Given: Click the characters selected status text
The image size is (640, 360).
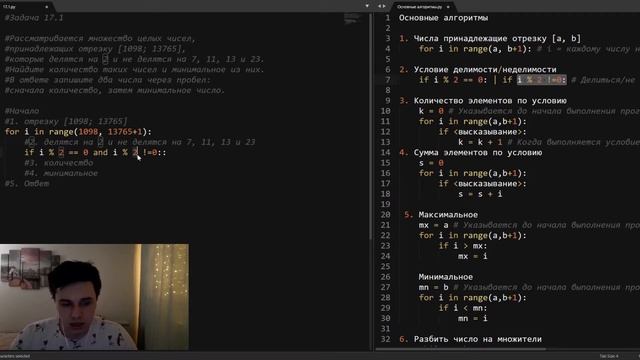Looking at the screenshot, I should pyautogui.click(x=15, y=356).
